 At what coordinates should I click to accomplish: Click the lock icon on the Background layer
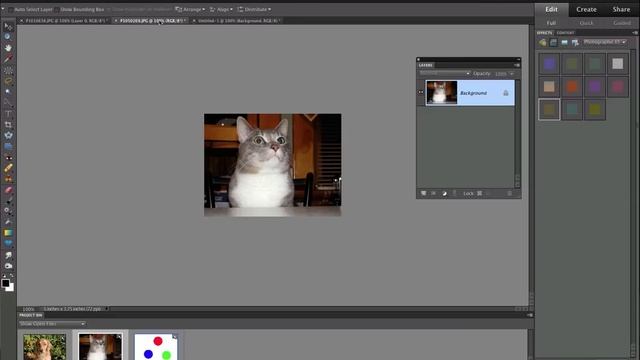point(506,93)
